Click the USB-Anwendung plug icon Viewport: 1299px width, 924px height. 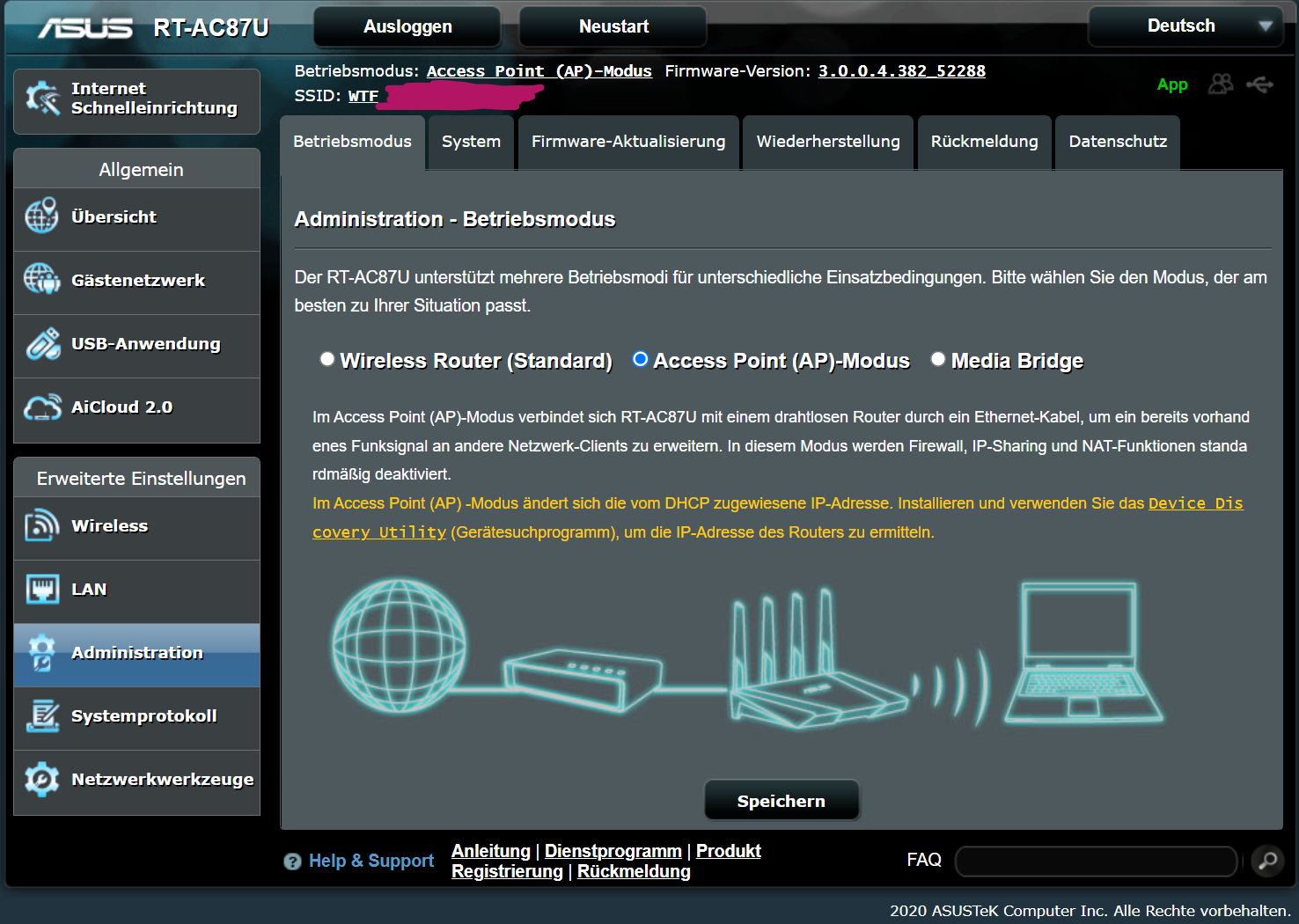(x=42, y=343)
